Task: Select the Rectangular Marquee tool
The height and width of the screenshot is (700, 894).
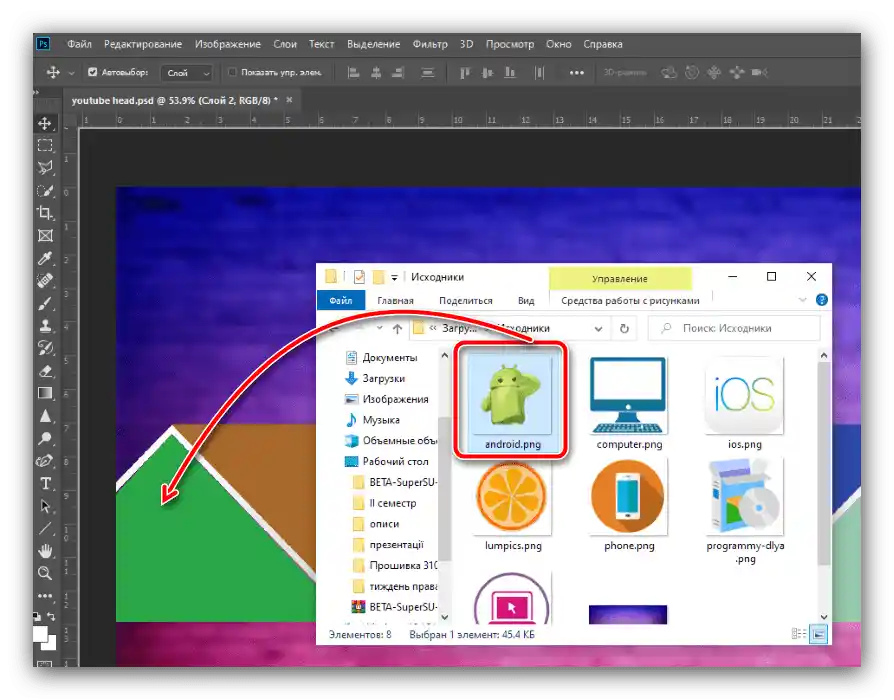Action: 45,145
